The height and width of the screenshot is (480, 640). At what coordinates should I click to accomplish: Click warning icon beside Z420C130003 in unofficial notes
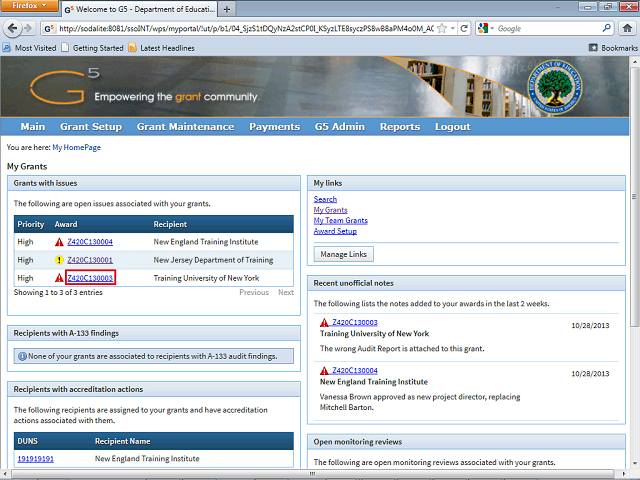[324, 322]
